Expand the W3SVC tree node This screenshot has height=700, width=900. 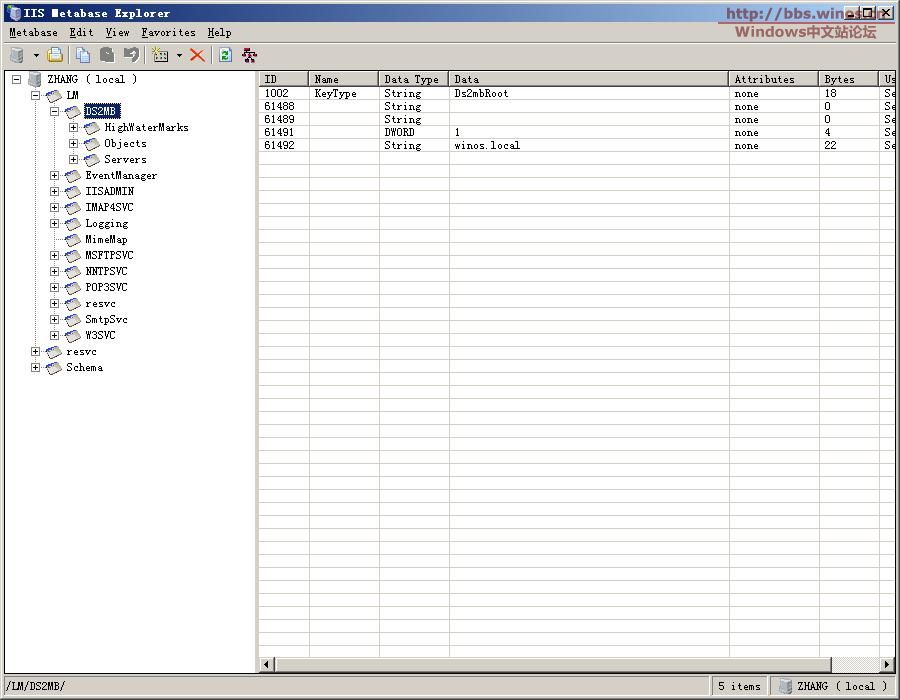pos(55,336)
